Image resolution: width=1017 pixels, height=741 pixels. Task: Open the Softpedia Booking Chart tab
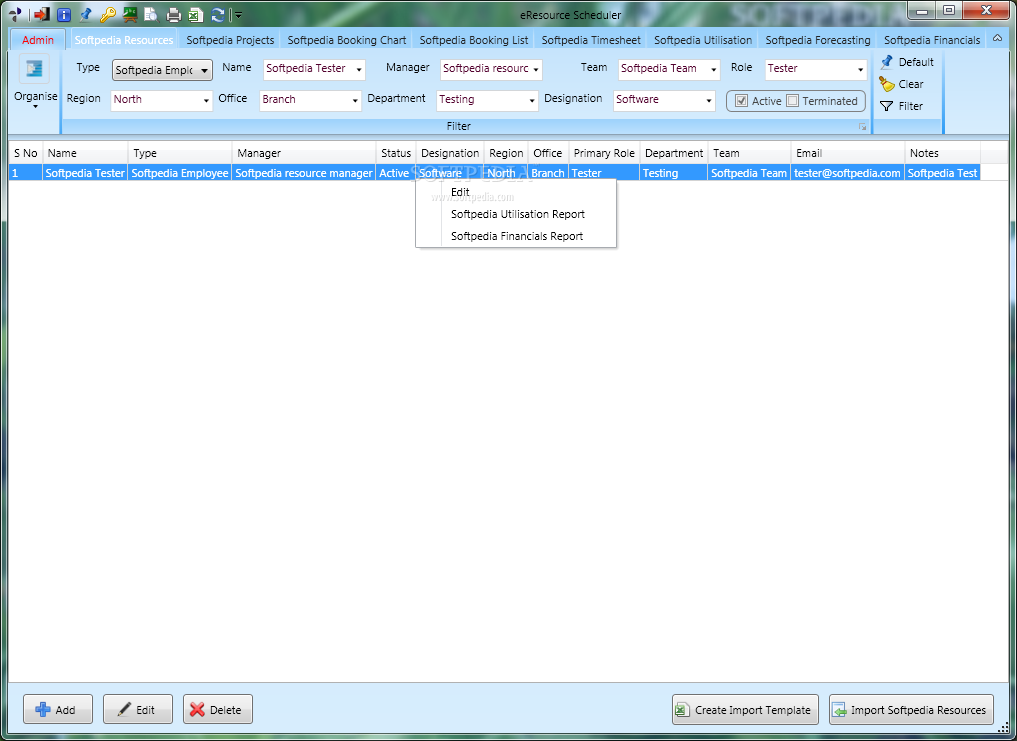tap(347, 40)
